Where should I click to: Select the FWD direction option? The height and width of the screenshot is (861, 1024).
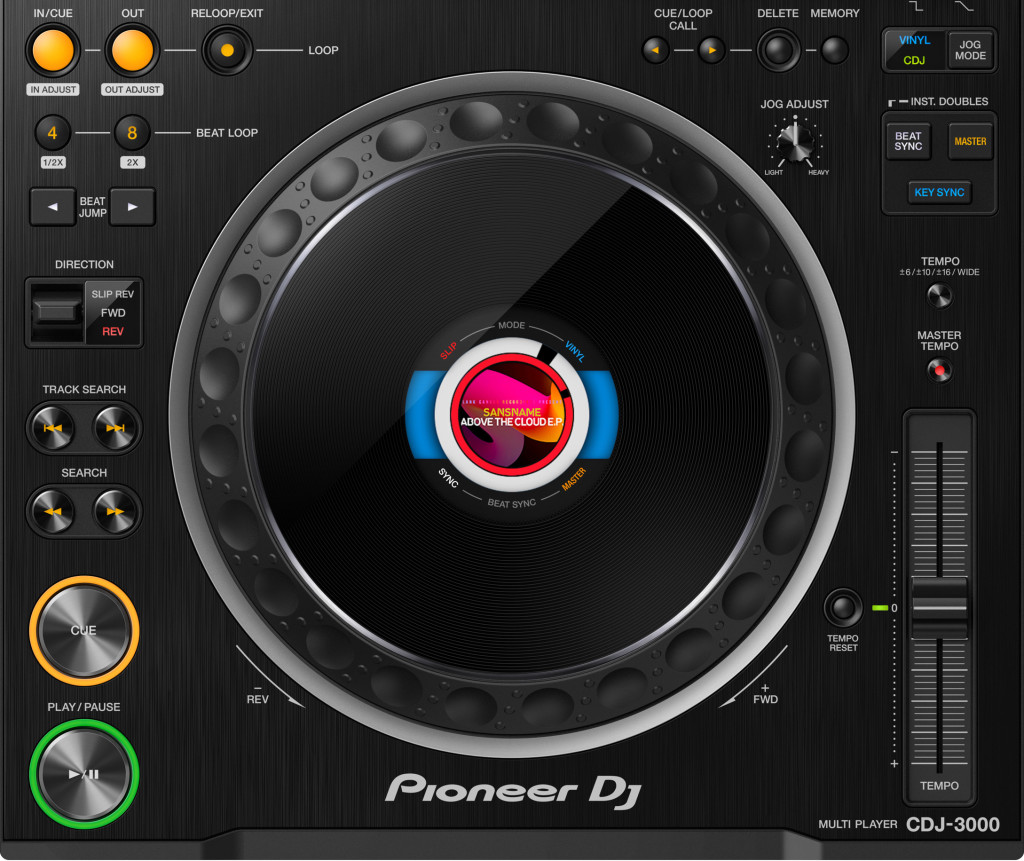pos(113,313)
